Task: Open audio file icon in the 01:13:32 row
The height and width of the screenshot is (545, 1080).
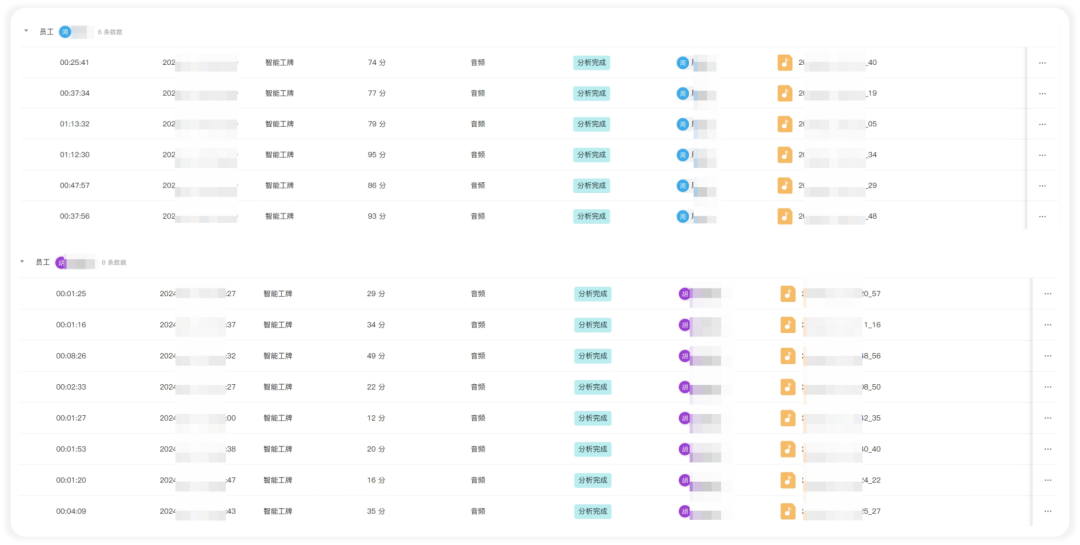Action: (785, 124)
